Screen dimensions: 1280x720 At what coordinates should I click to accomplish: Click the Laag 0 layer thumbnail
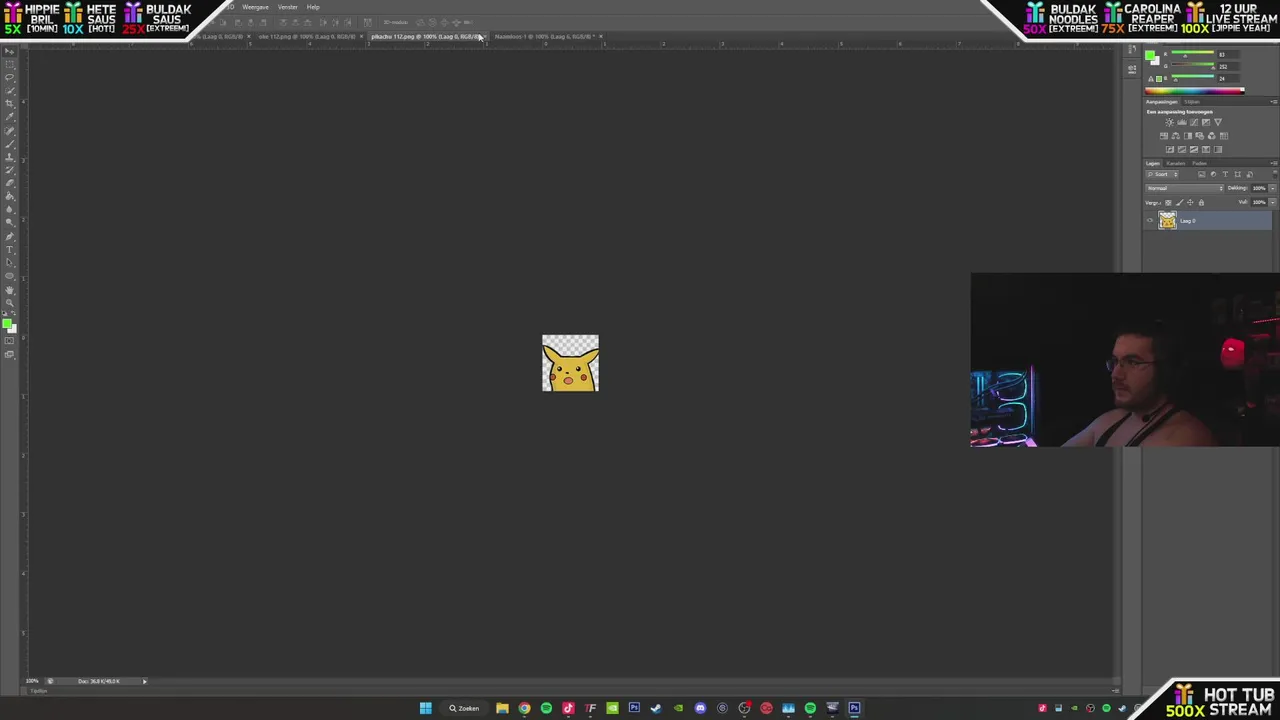click(1167, 220)
